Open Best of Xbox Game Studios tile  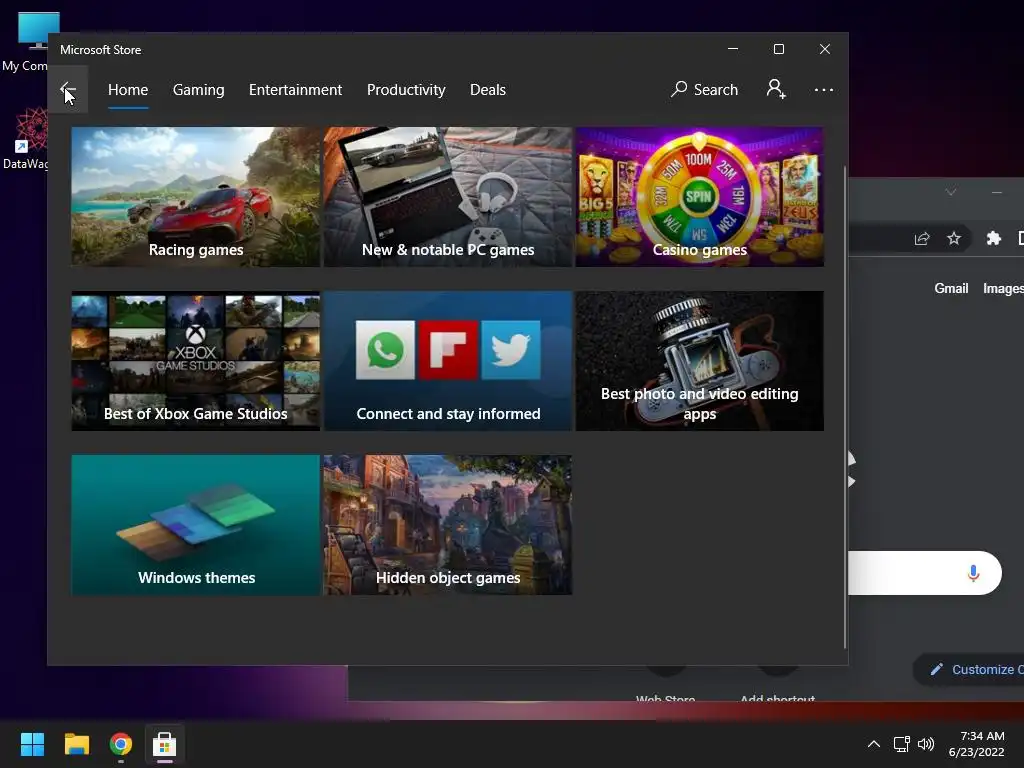pos(196,360)
